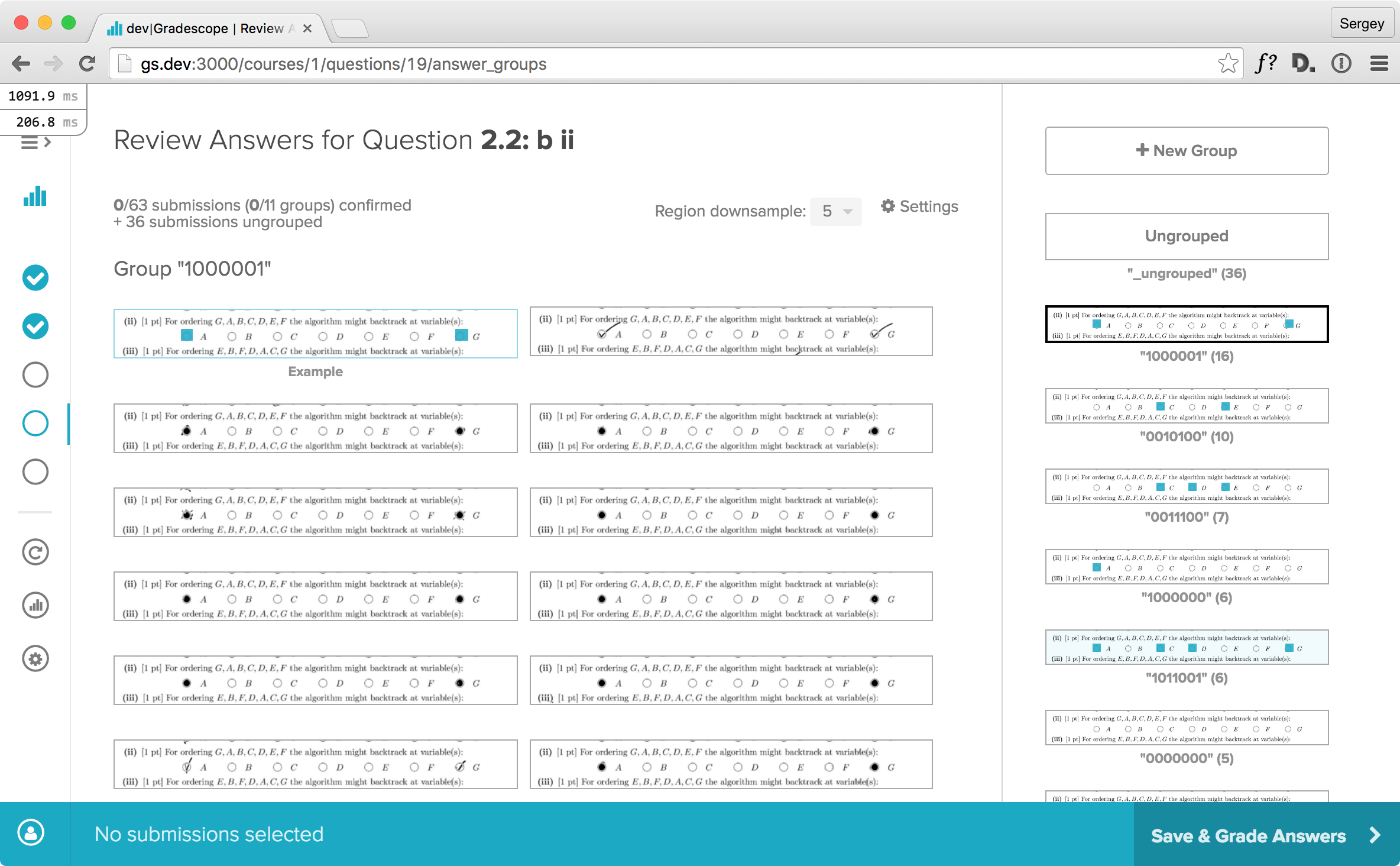Open statistics chart icon in sidebar
Viewport: 1400px width, 866px height.
point(35,605)
